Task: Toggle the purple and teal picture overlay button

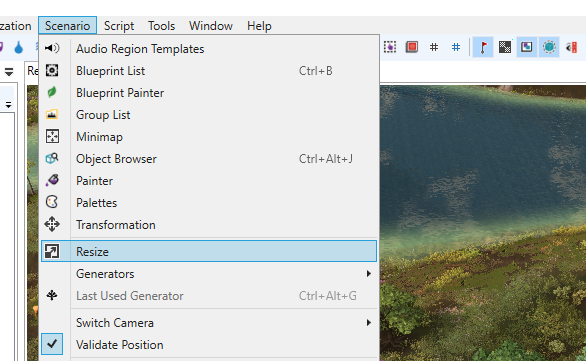Action: (527, 47)
